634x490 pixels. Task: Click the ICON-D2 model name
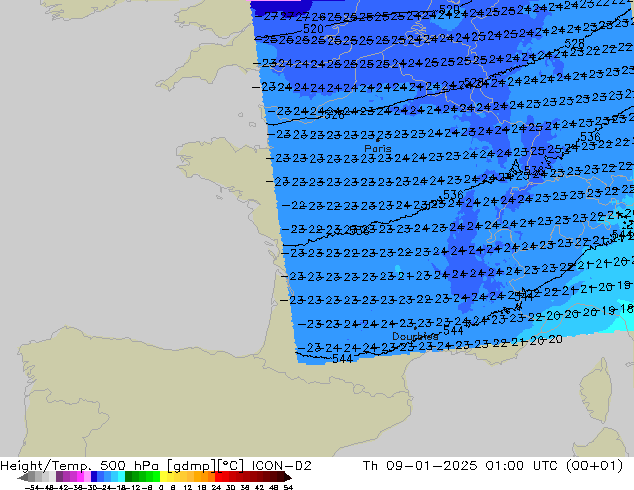click(x=281, y=466)
